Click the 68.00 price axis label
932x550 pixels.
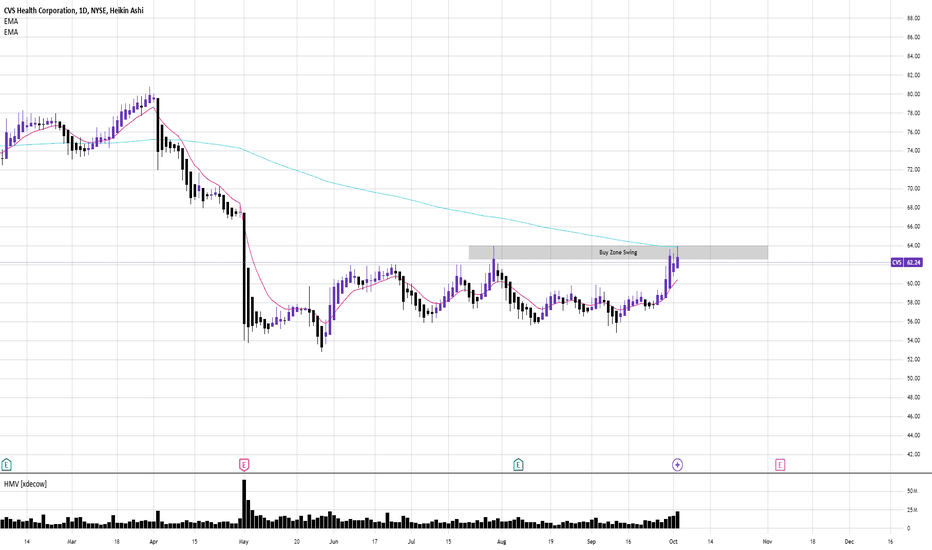click(913, 208)
